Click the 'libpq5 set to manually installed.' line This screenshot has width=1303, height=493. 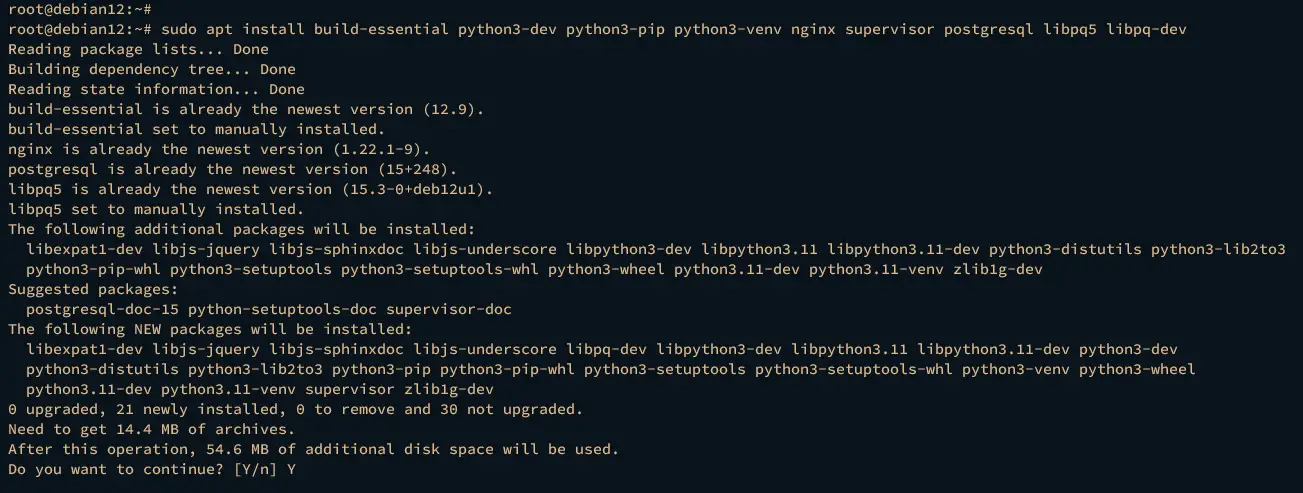click(156, 209)
